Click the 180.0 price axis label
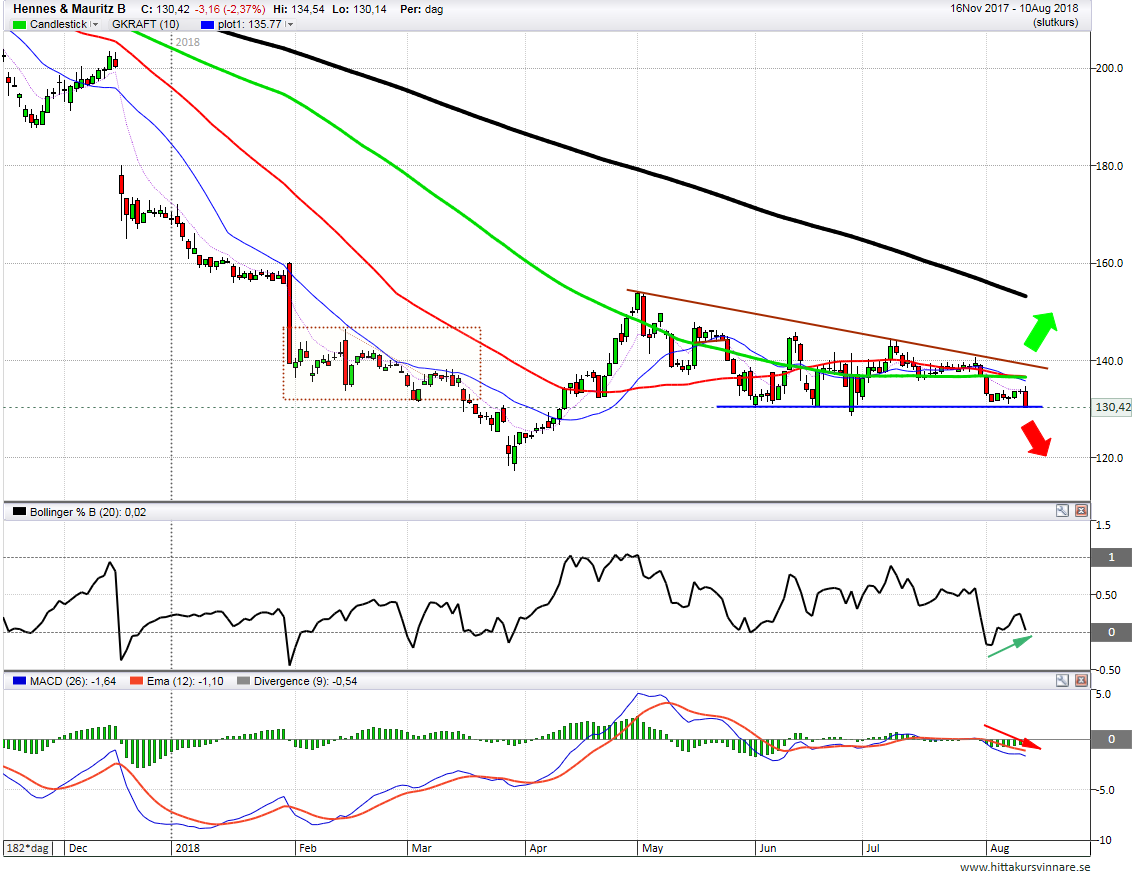Screen dimensions: 1135x872 pos(1109,166)
